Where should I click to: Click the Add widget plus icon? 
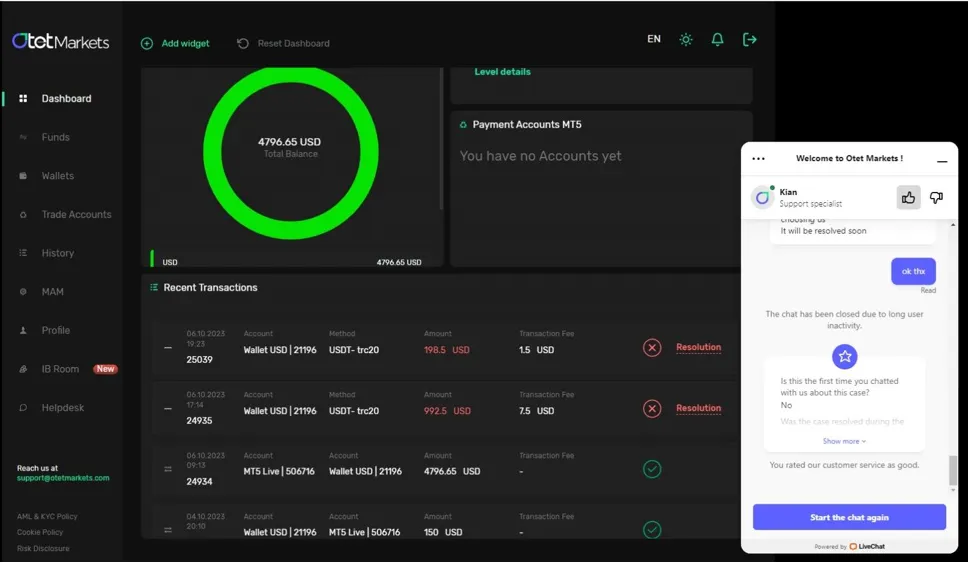click(146, 43)
